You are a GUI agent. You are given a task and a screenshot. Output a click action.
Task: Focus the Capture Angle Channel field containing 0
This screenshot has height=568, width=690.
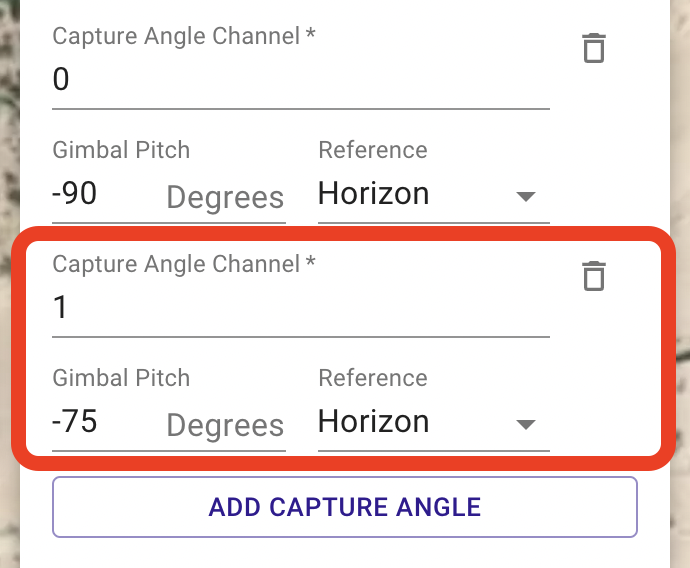[x=301, y=80]
